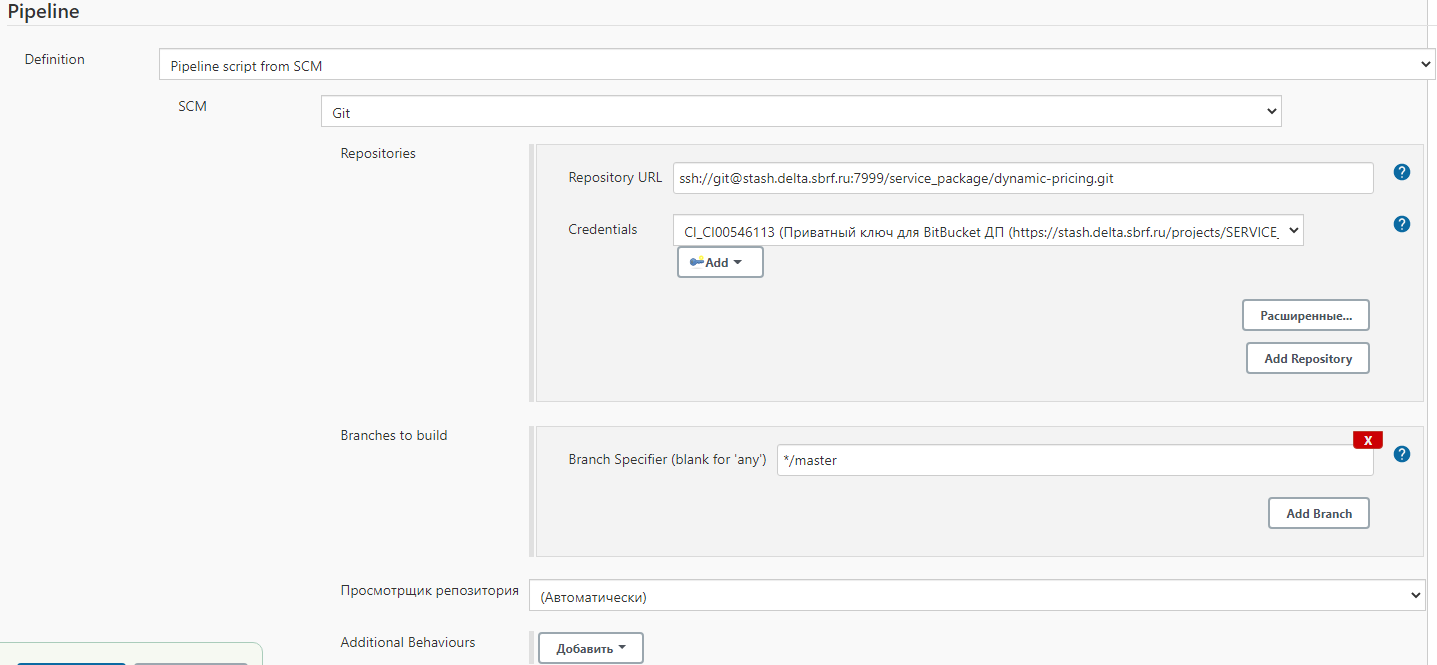Open the Credentials selection dropdown

pos(988,231)
